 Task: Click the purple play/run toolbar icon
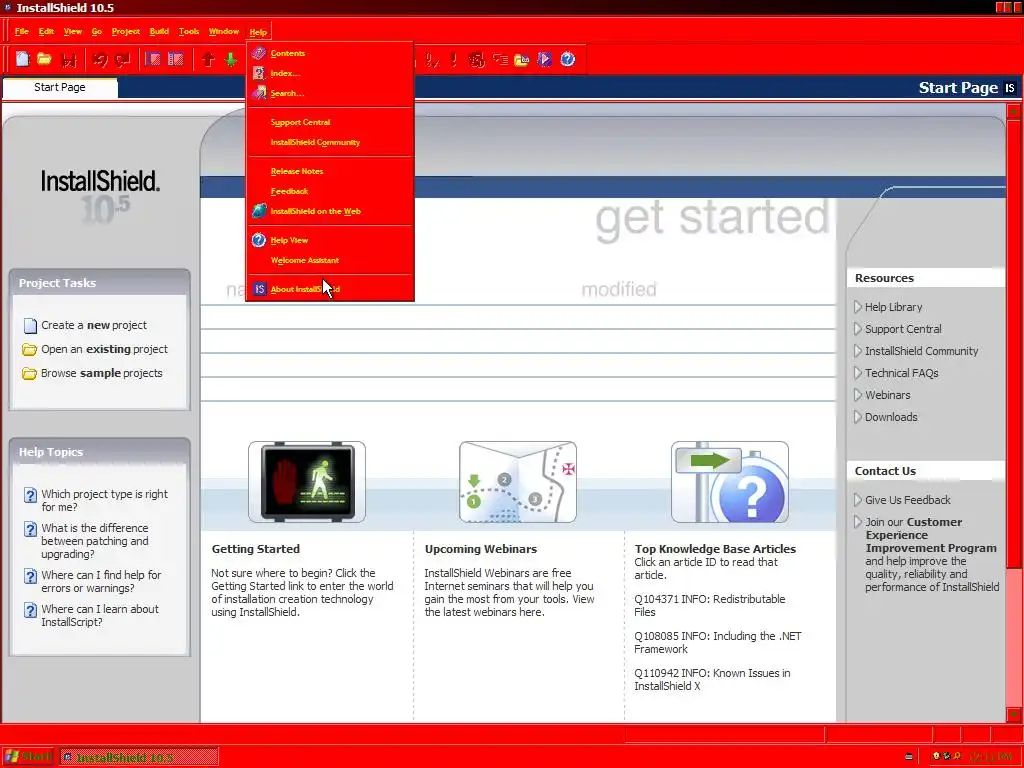point(545,59)
